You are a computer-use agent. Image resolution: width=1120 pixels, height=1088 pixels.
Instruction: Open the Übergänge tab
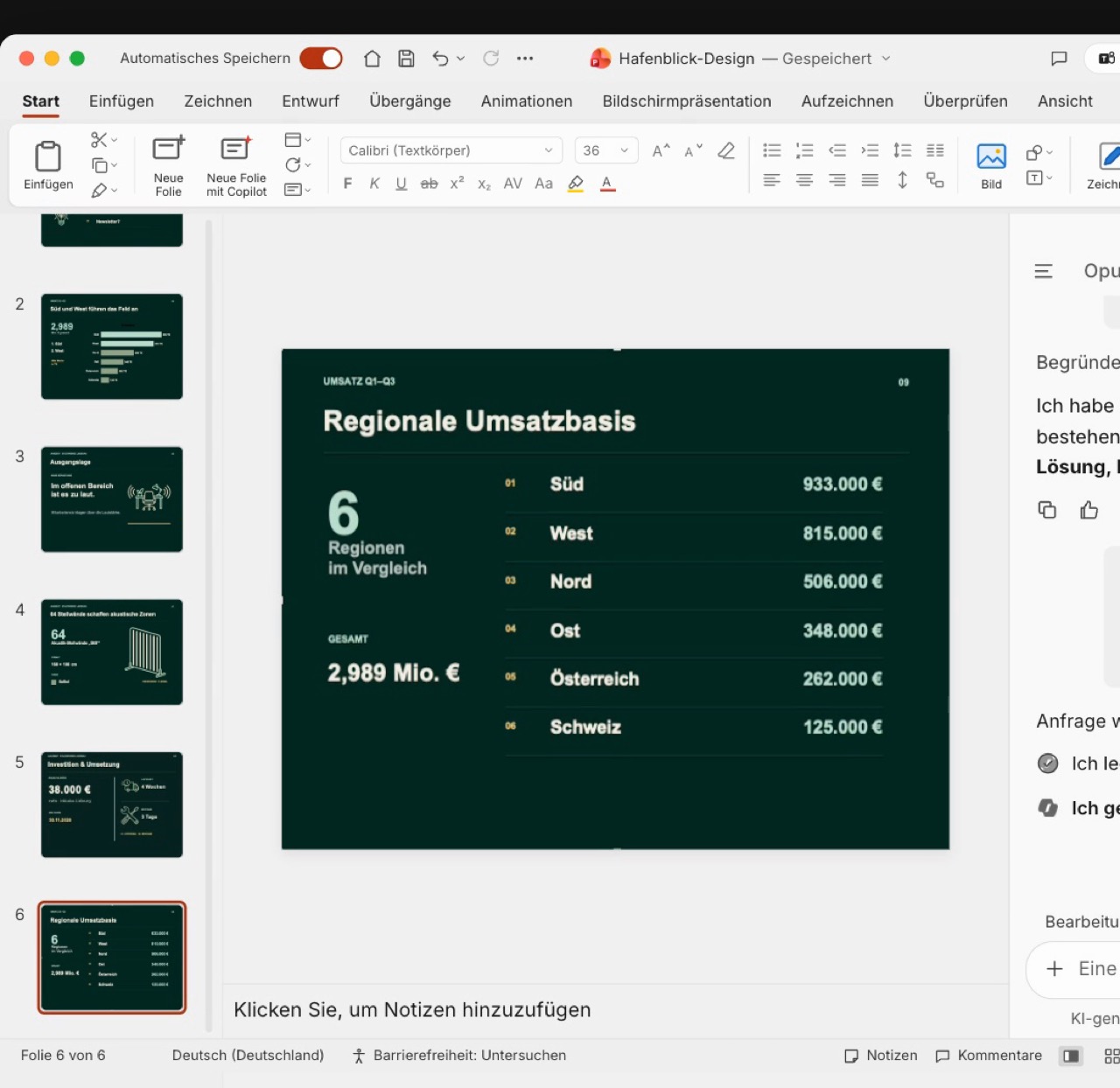[x=410, y=101]
